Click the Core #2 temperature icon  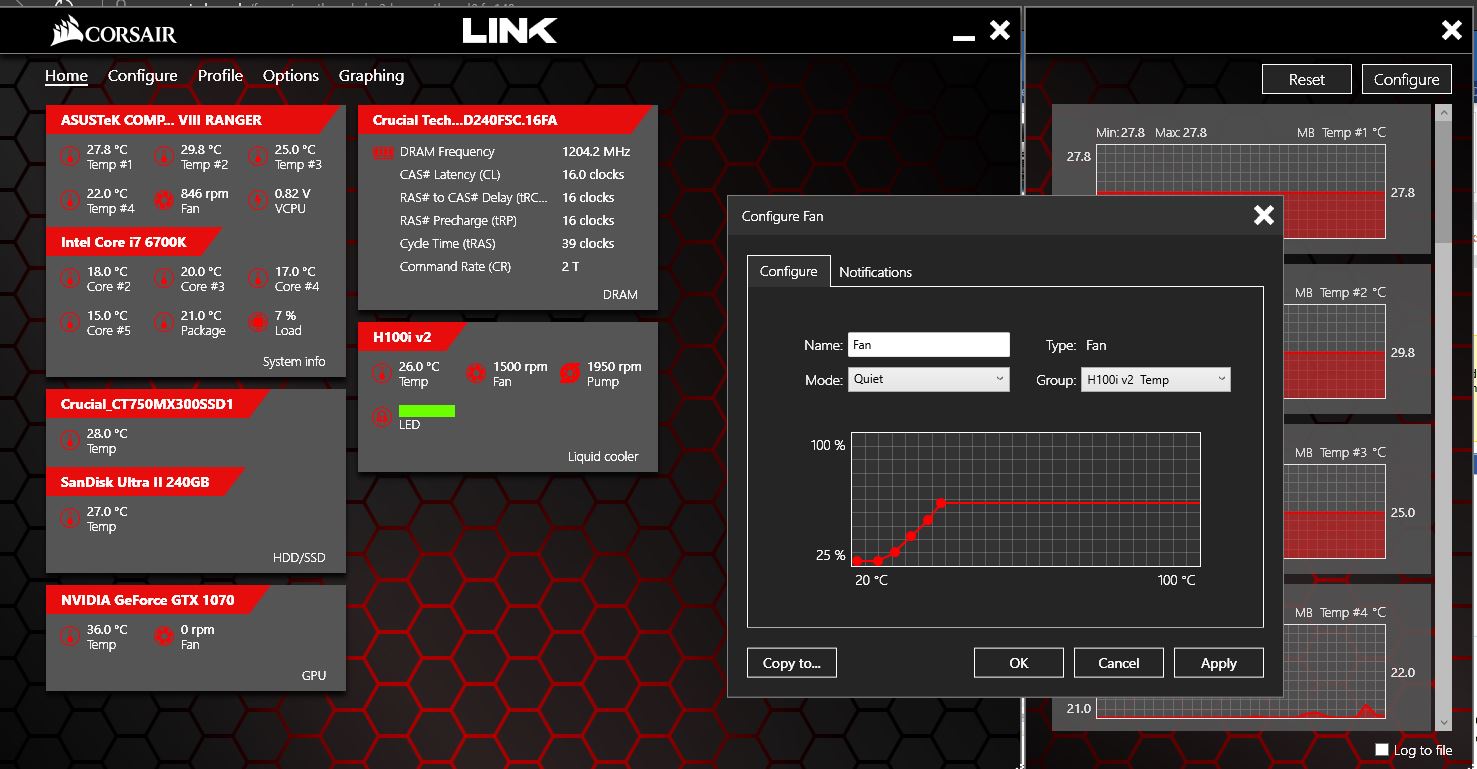point(70,278)
